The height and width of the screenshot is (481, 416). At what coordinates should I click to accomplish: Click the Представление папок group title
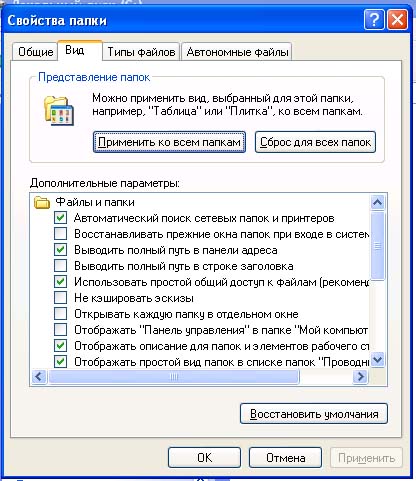tap(94, 77)
